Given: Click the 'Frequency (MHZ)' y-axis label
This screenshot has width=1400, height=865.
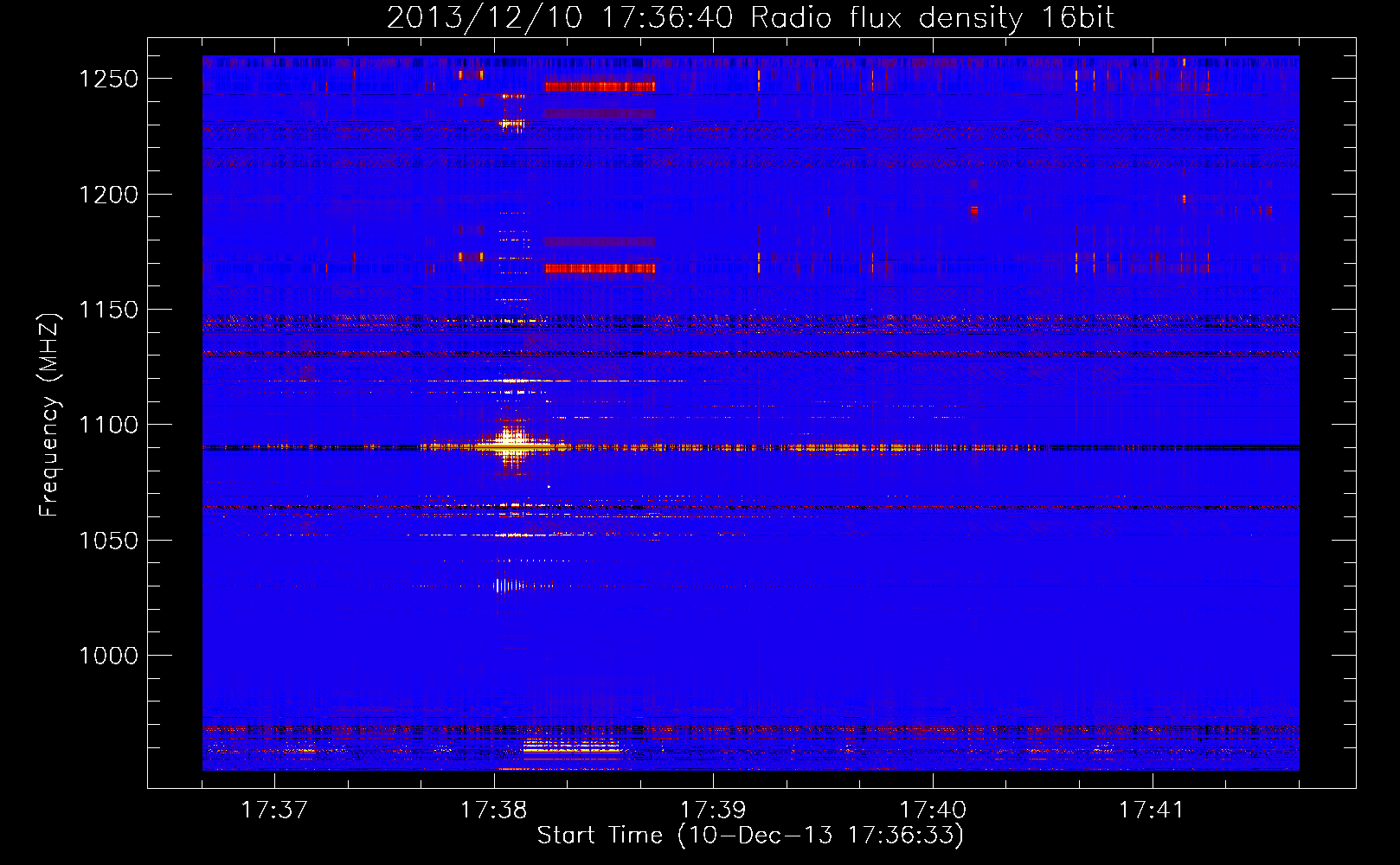Looking at the screenshot, I should click(49, 415).
